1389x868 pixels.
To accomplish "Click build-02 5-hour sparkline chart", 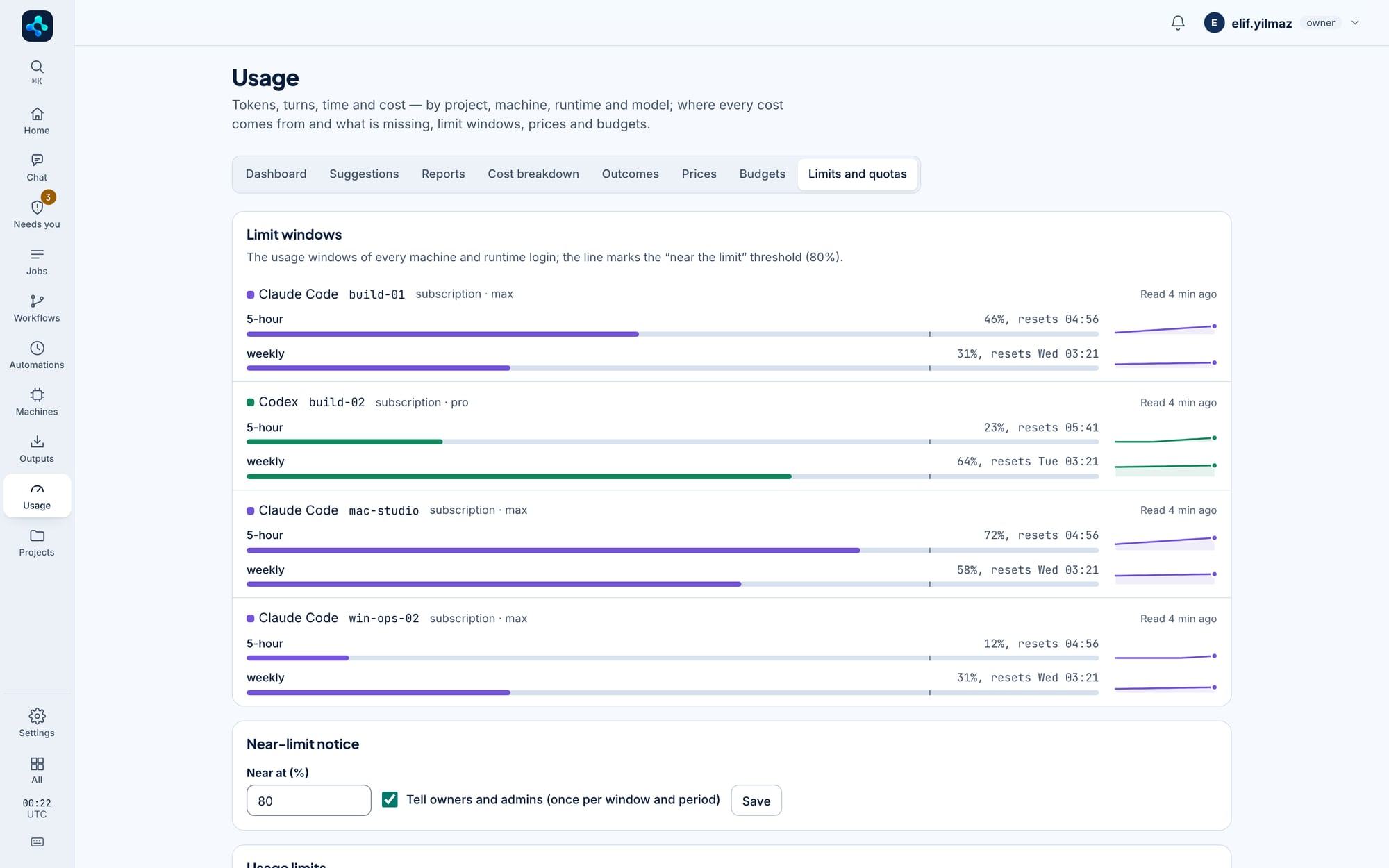I will pyautogui.click(x=1165, y=440).
